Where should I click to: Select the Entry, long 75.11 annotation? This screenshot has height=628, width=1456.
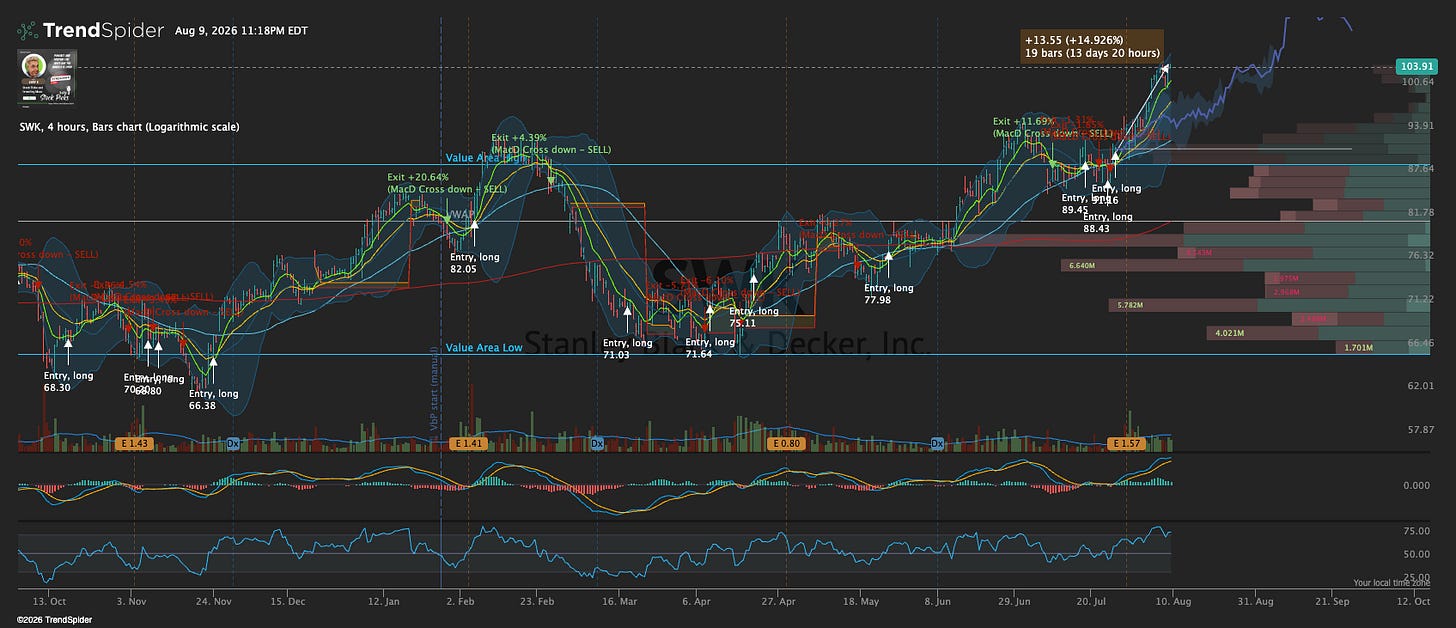[x=754, y=317]
